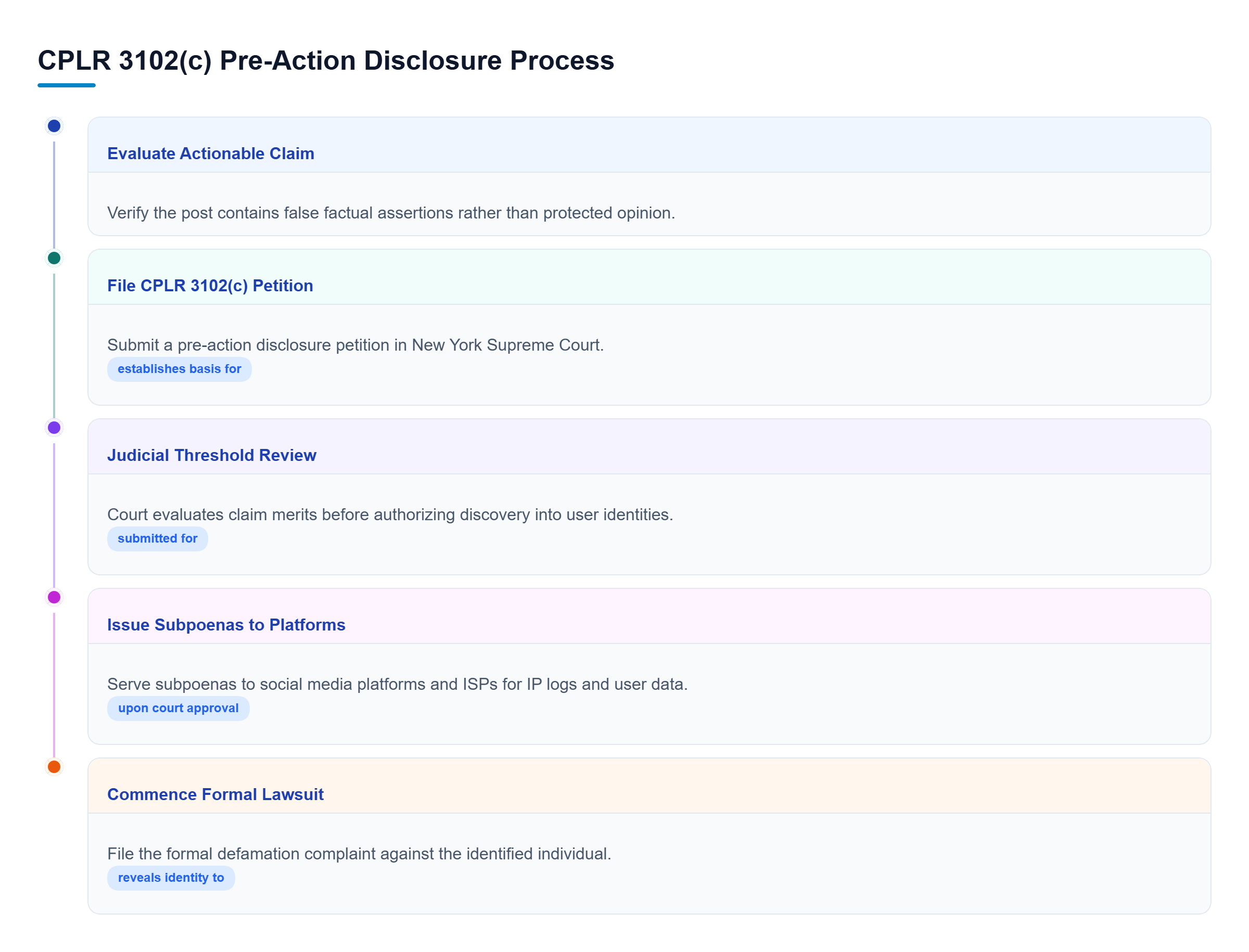Select the 'Commence Formal Lawsuit' heading
This screenshot has width=1249, height=952.
click(x=215, y=794)
